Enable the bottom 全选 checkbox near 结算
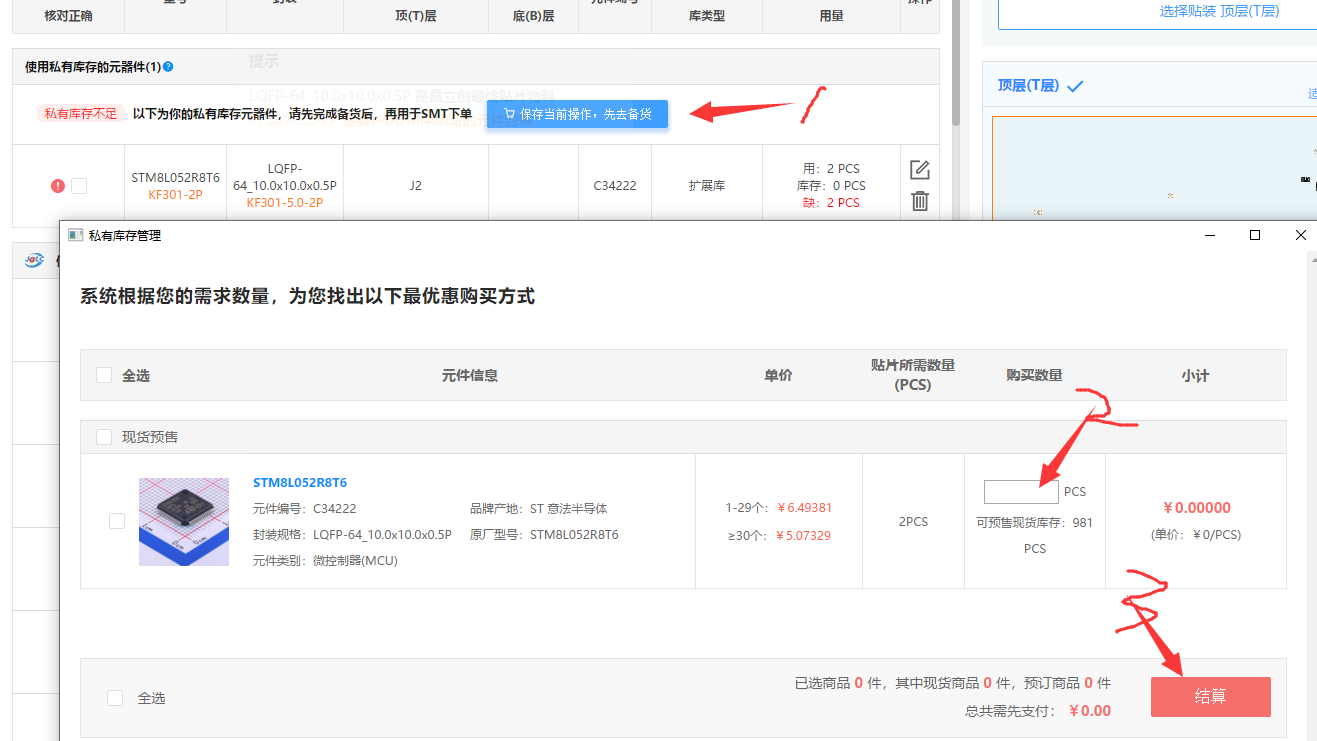 tap(115, 698)
